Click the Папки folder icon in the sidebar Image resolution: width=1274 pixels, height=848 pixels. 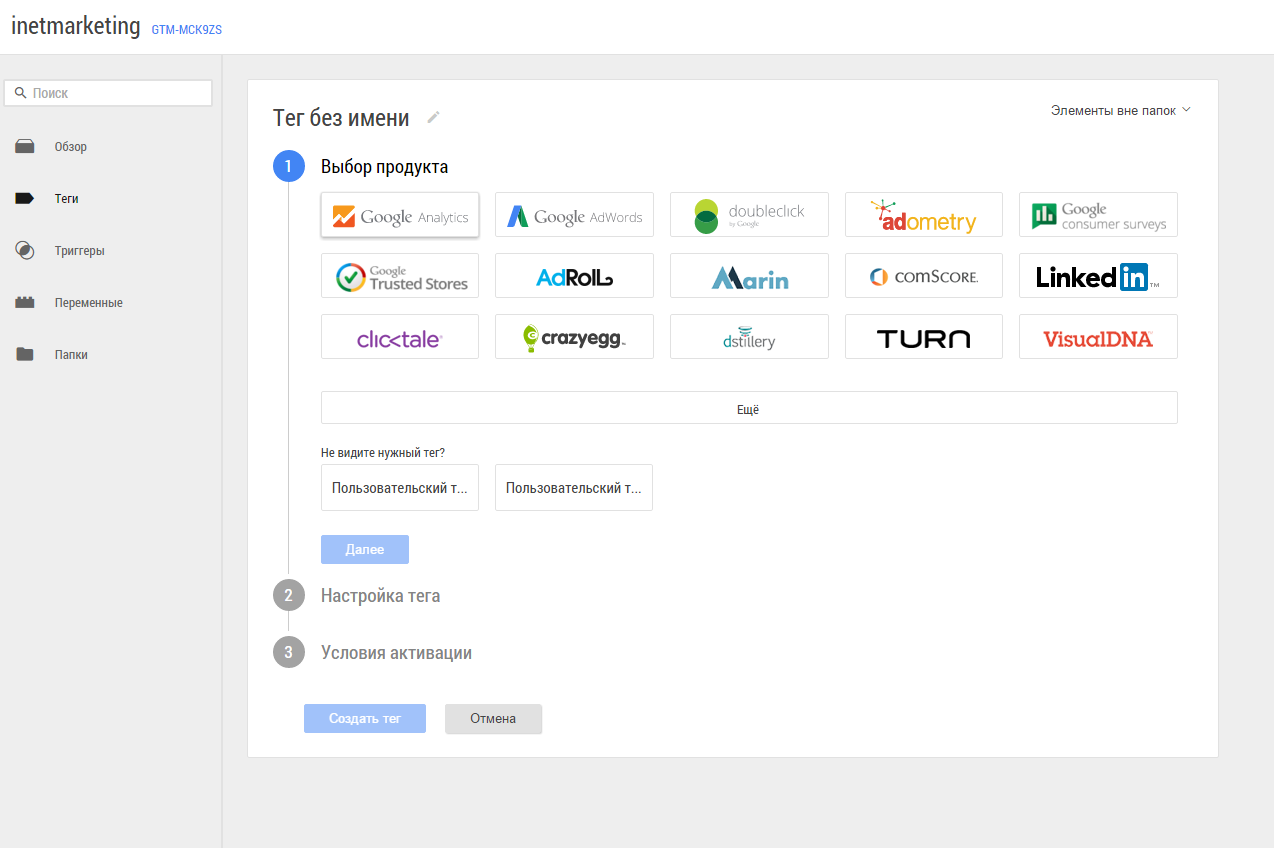click(25, 355)
